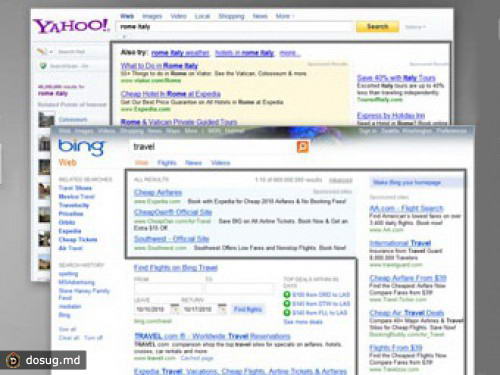The width and height of the screenshot is (500, 375).
Task: Open International Travel ad on Bing
Action: 400,243
